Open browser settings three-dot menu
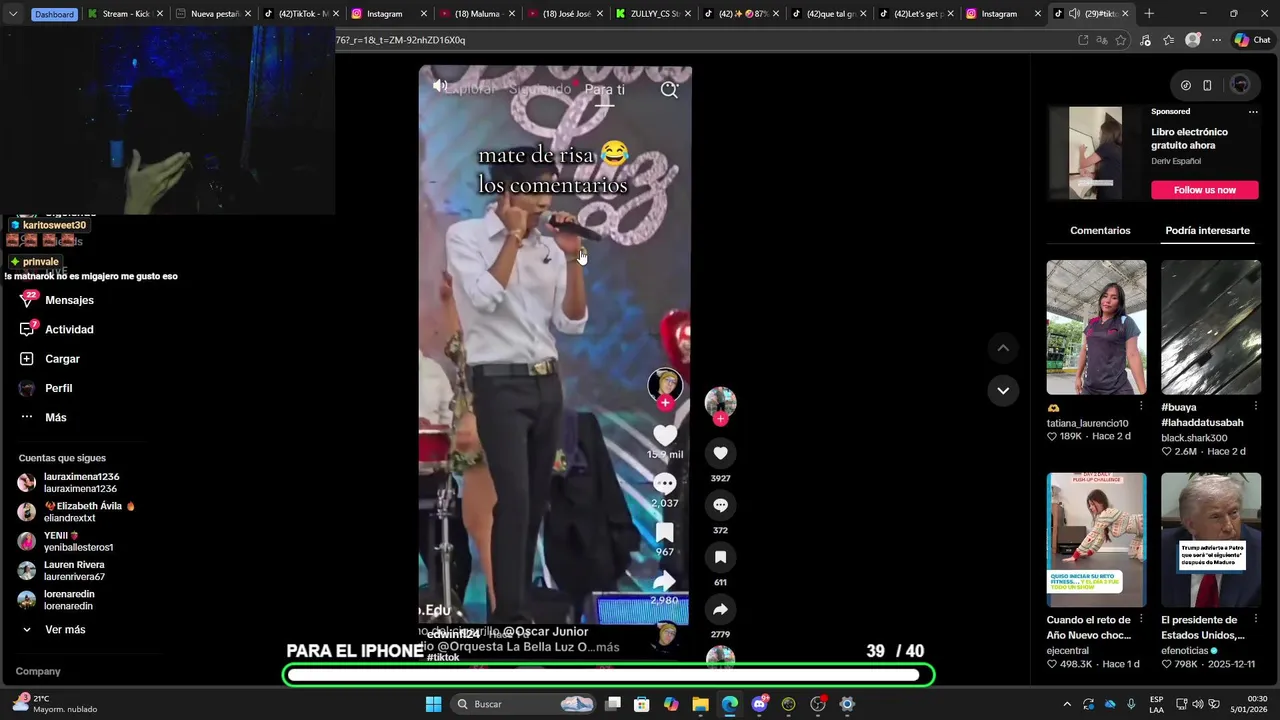The width and height of the screenshot is (1280, 720). point(1216,40)
